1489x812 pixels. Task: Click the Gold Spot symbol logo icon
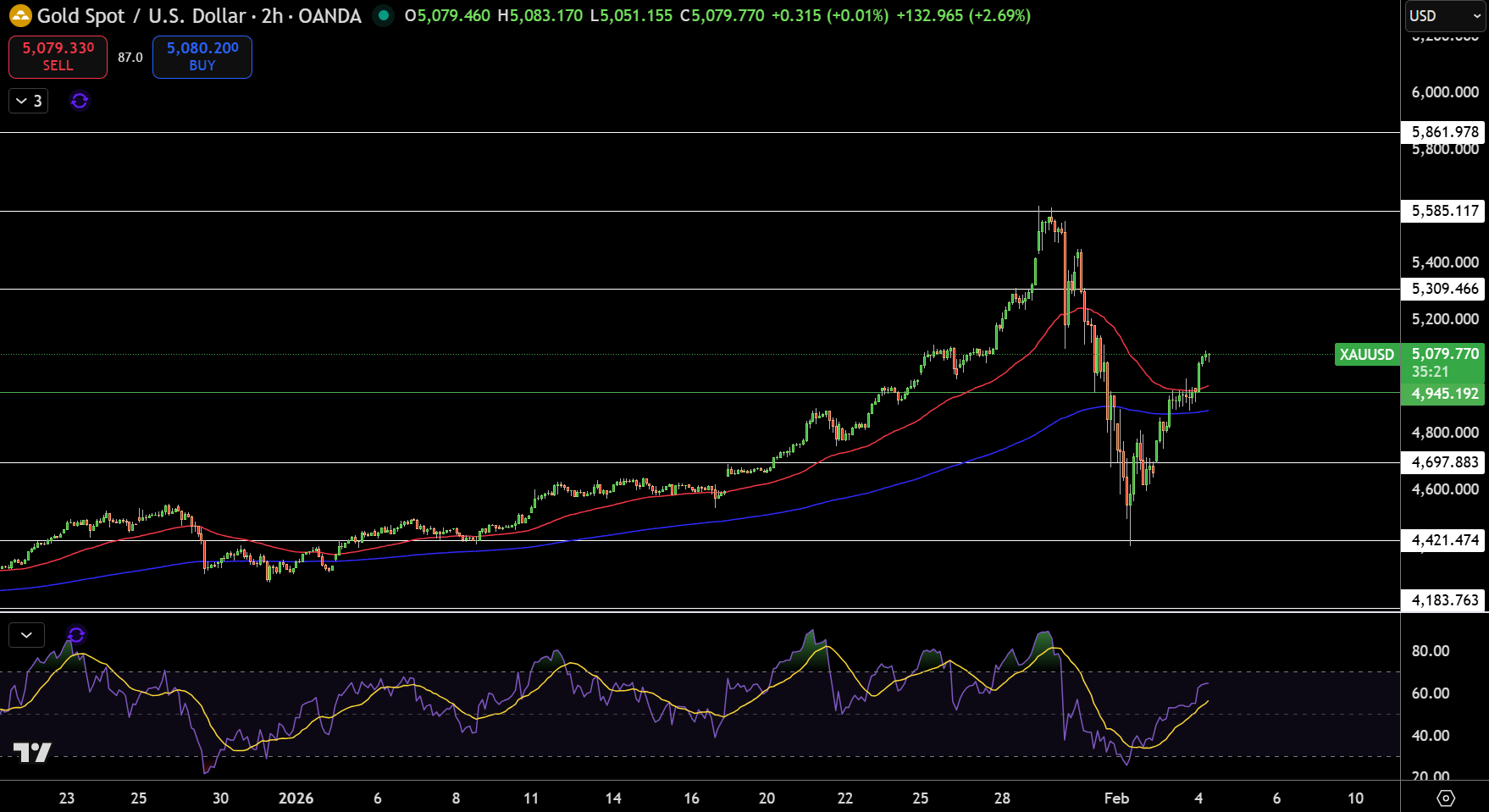[20, 16]
